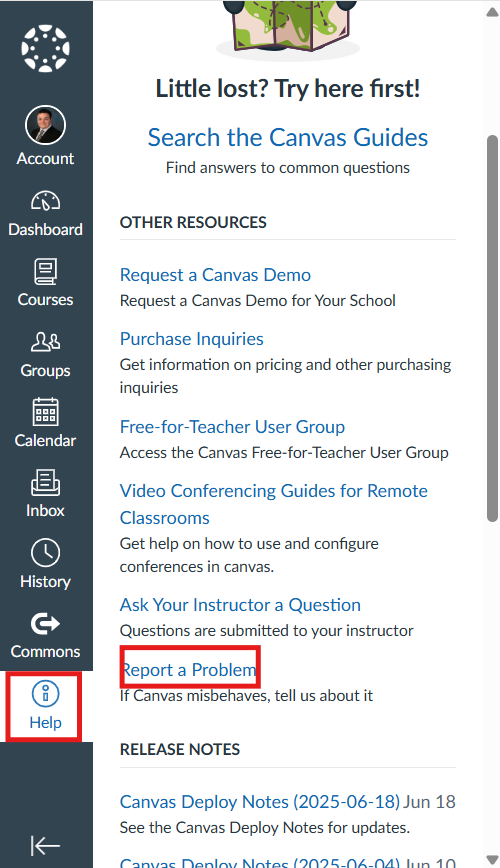
Task: Click Report a Problem link
Action: coord(189,670)
